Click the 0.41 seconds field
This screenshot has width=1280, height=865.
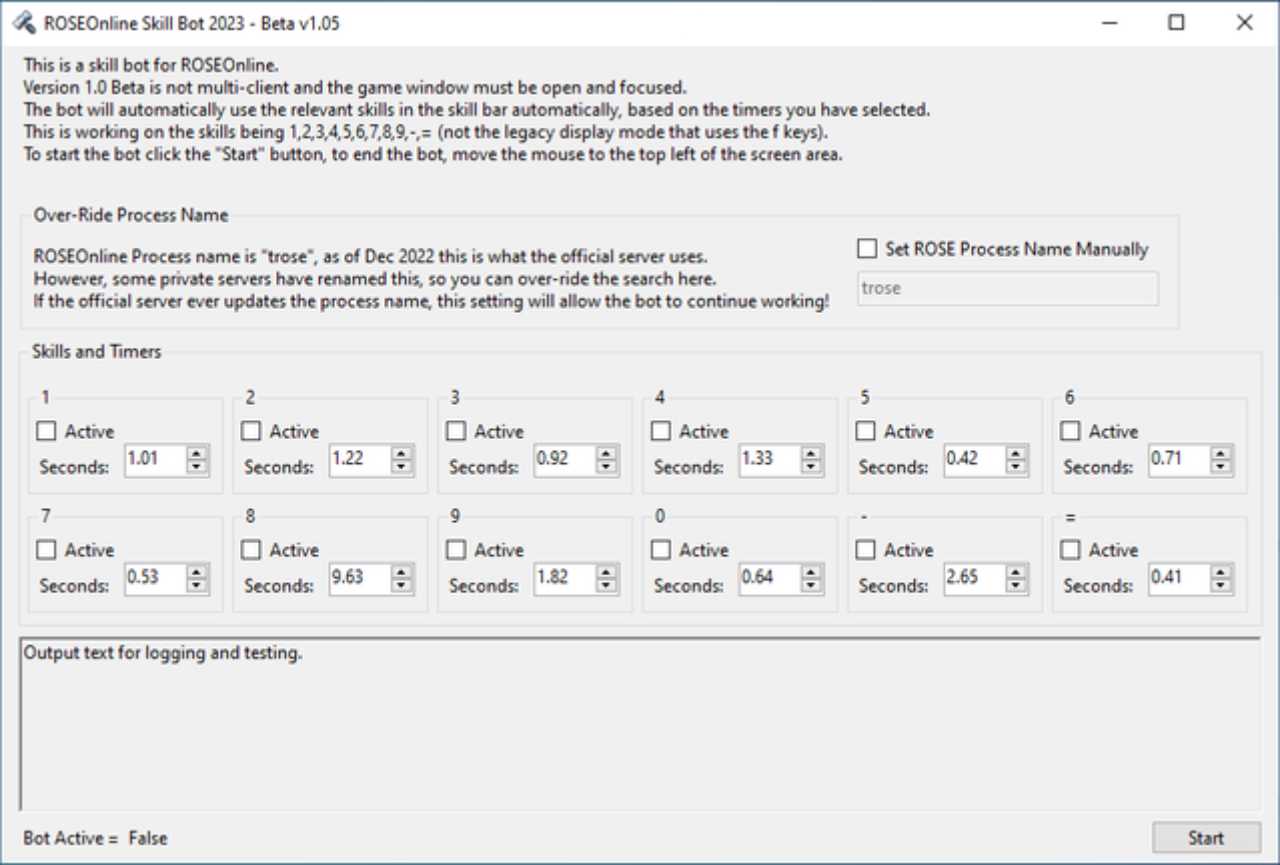click(x=1179, y=578)
